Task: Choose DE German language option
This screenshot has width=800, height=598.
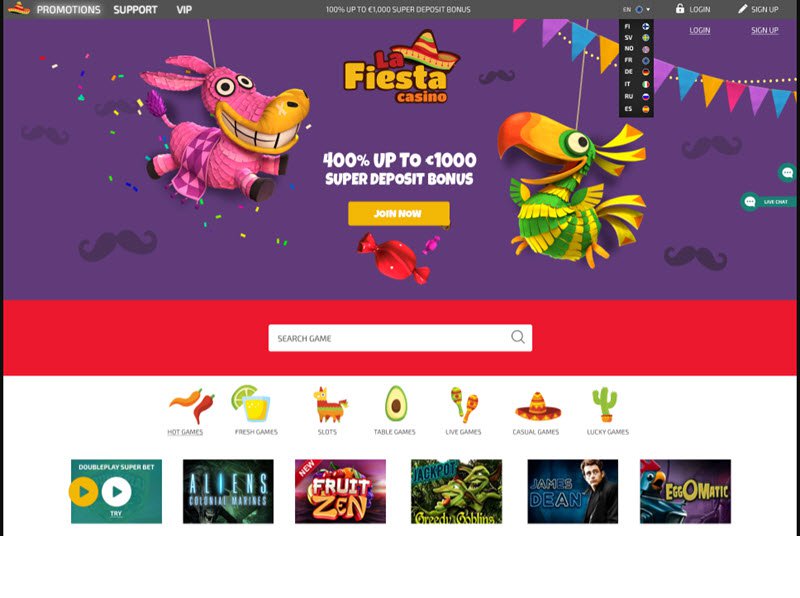Action: click(636, 72)
